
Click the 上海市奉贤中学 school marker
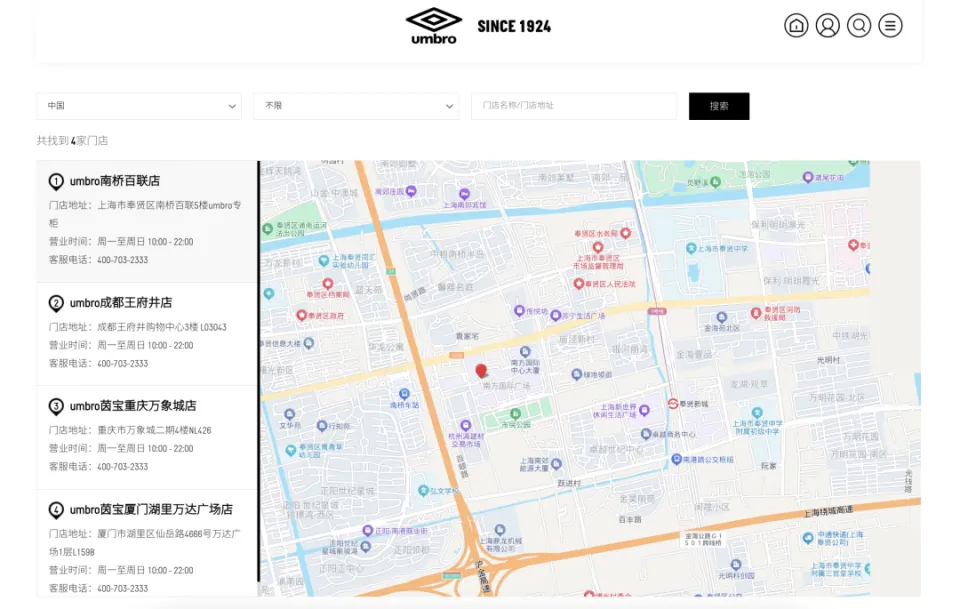691,248
